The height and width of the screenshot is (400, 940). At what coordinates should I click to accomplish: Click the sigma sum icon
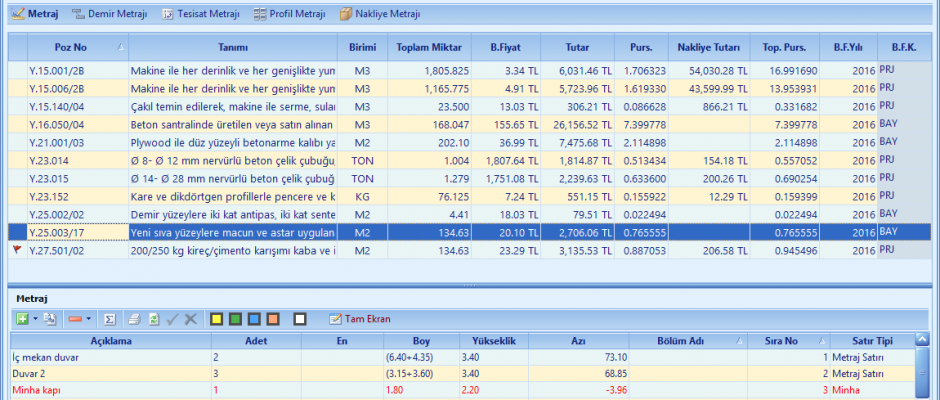click(x=110, y=319)
